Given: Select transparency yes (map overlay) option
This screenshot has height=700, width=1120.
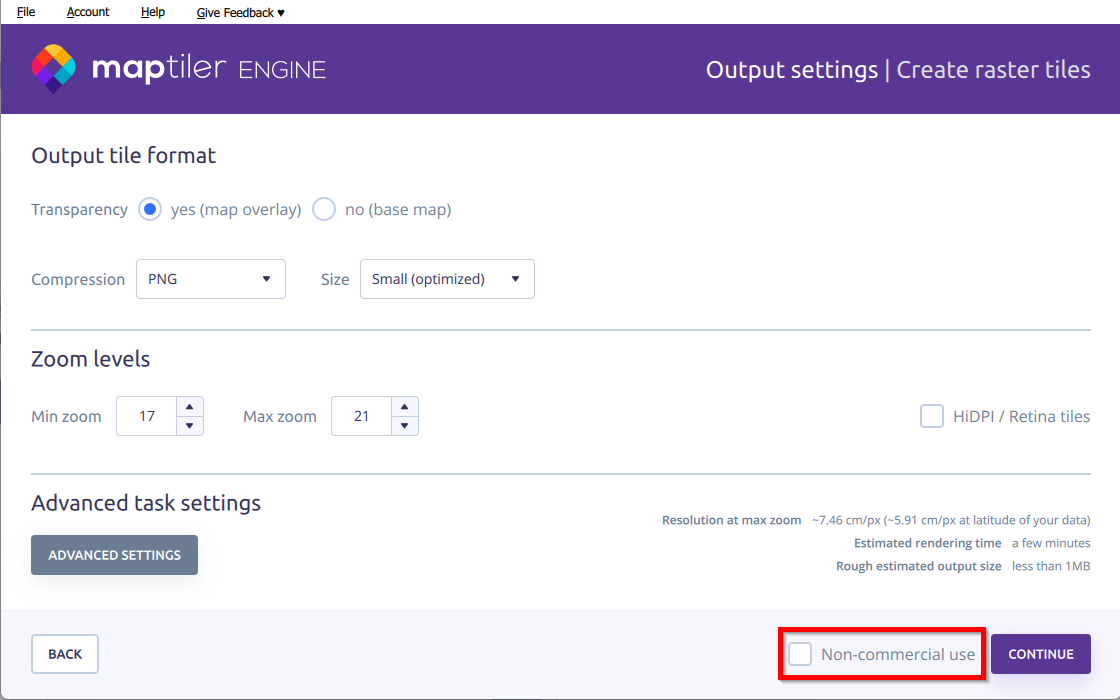Looking at the screenshot, I should [150, 210].
